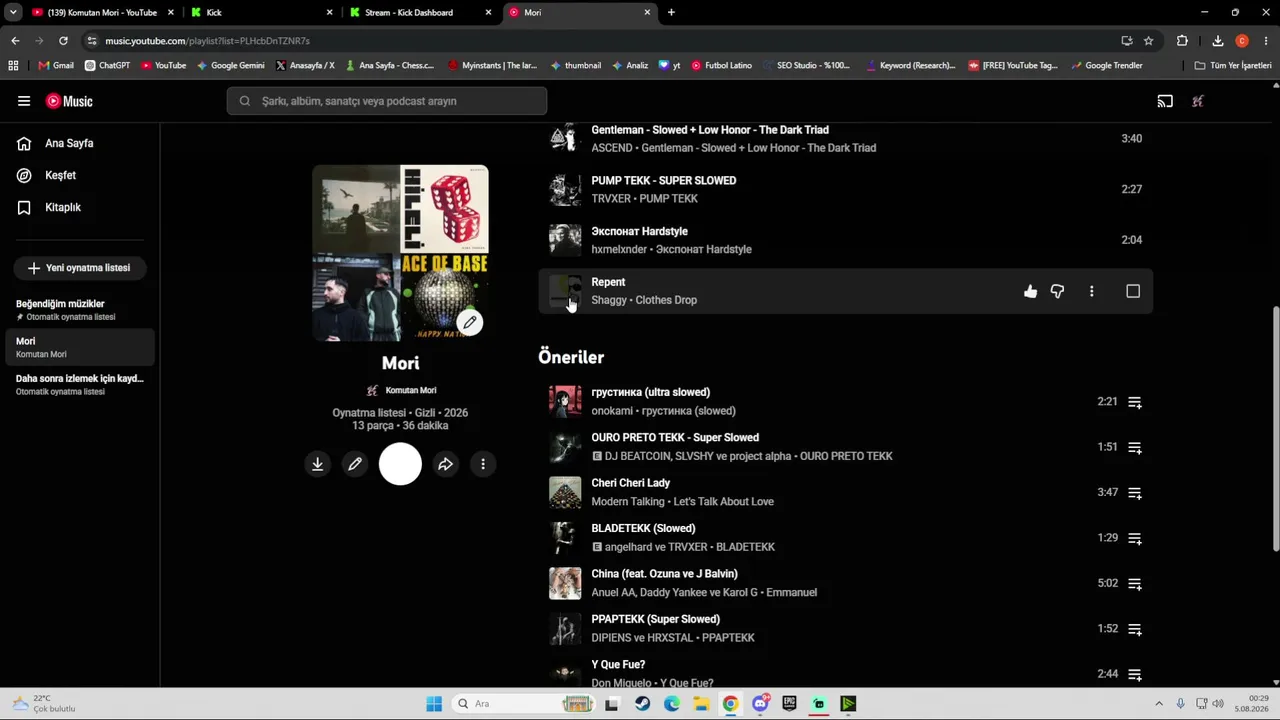Click the song title BLADETEKK (Slowed)
This screenshot has height=720, width=1280.
[x=643, y=528]
